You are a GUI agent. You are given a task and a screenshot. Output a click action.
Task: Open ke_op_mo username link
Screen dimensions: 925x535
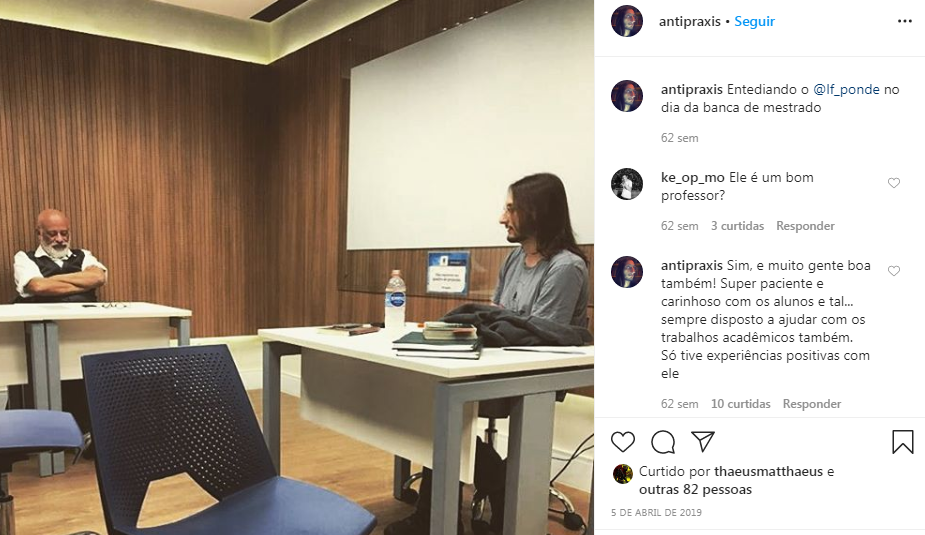[693, 178]
